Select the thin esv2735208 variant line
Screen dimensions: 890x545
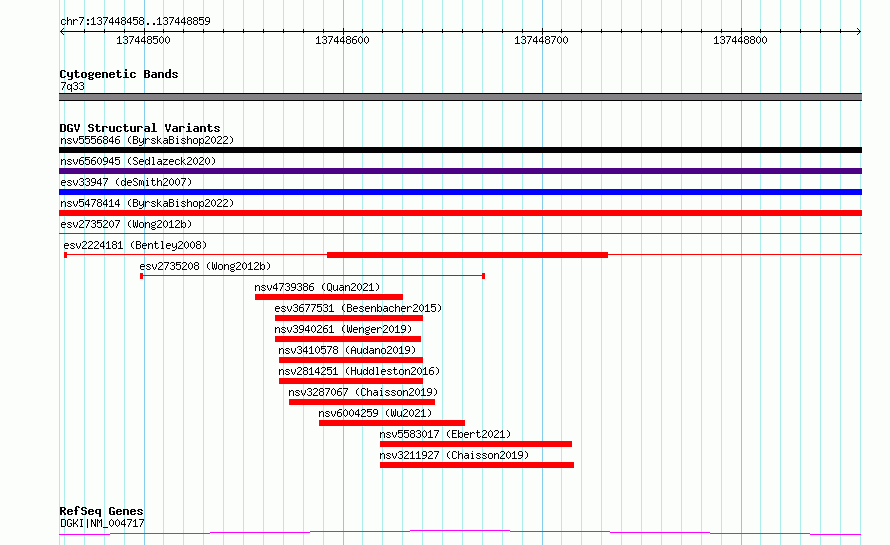click(313, 276)
